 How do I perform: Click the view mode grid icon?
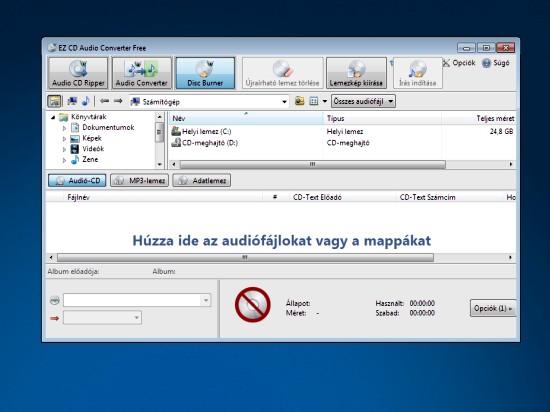(314, 101)
